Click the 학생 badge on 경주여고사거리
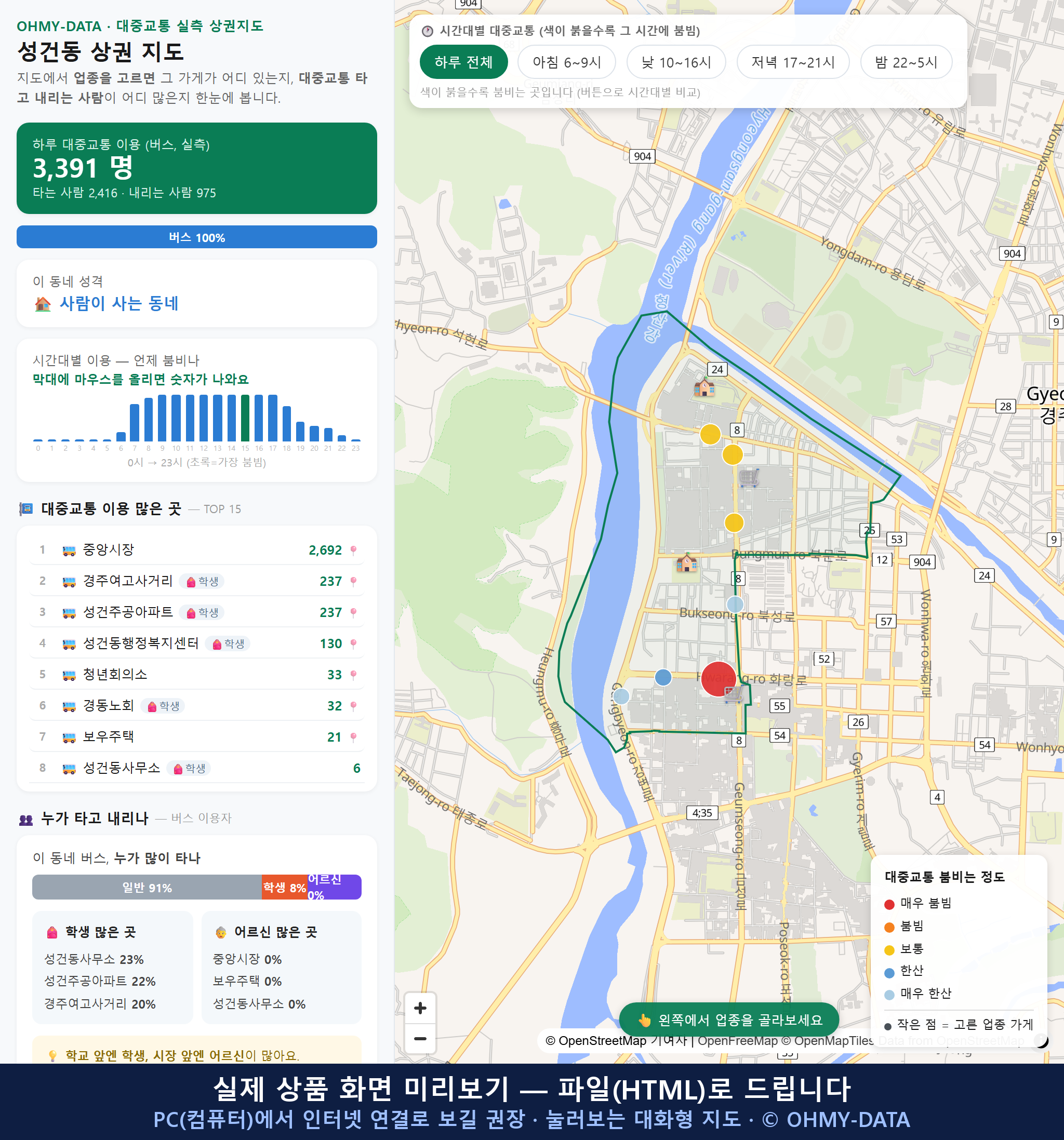Screen dimensions: 1064x1140 pos(202,582)
